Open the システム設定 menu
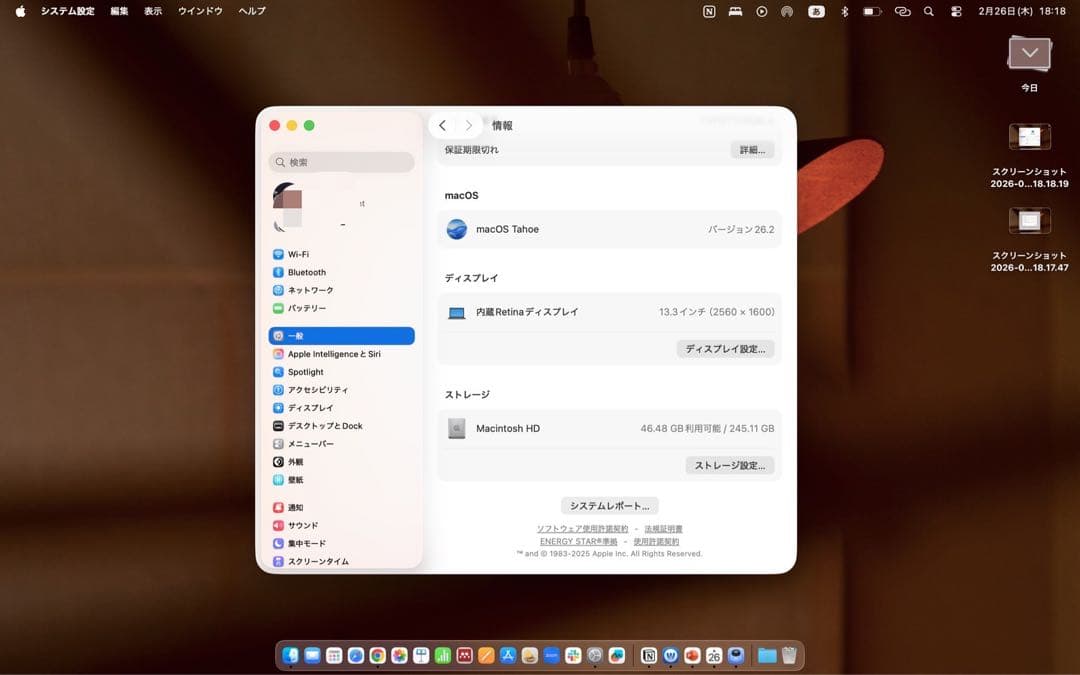 [x=68, y=11]
